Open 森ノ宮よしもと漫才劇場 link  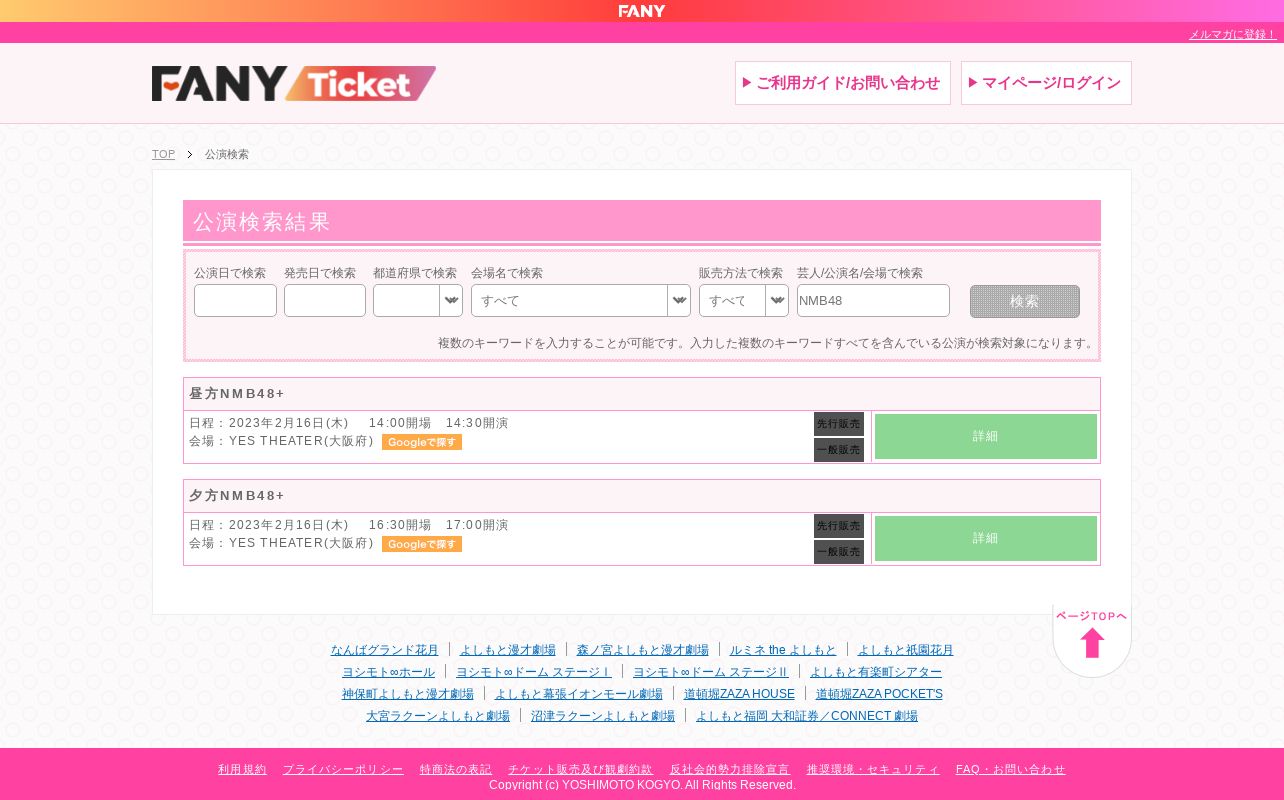tap(643, 650)
